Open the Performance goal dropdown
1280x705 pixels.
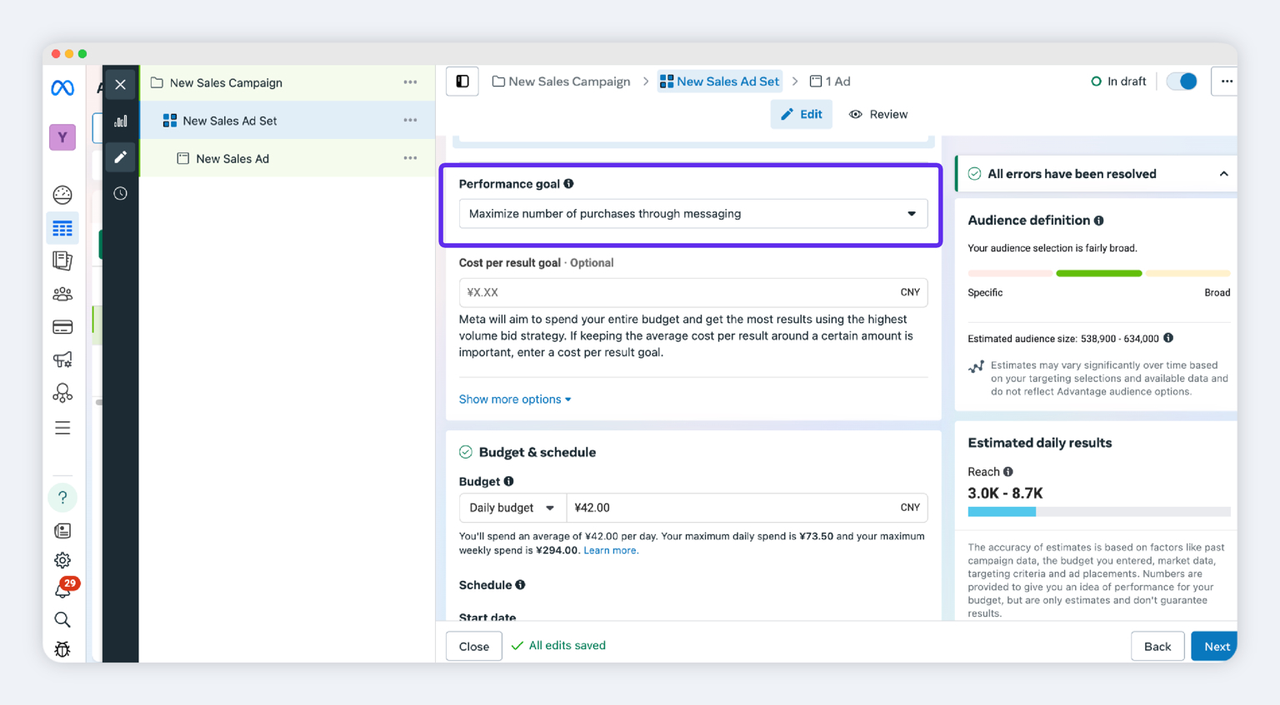pos(692,214)
